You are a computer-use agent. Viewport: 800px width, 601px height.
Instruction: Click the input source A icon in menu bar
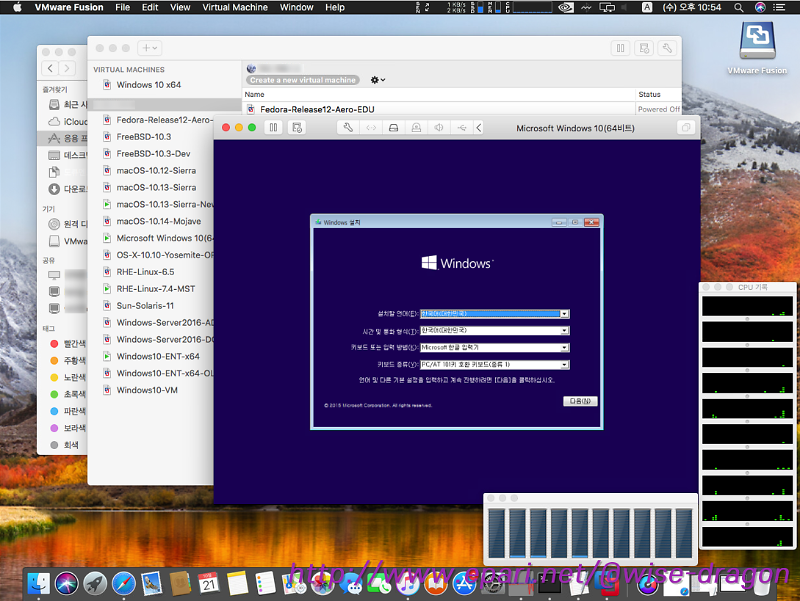[646, 7]
